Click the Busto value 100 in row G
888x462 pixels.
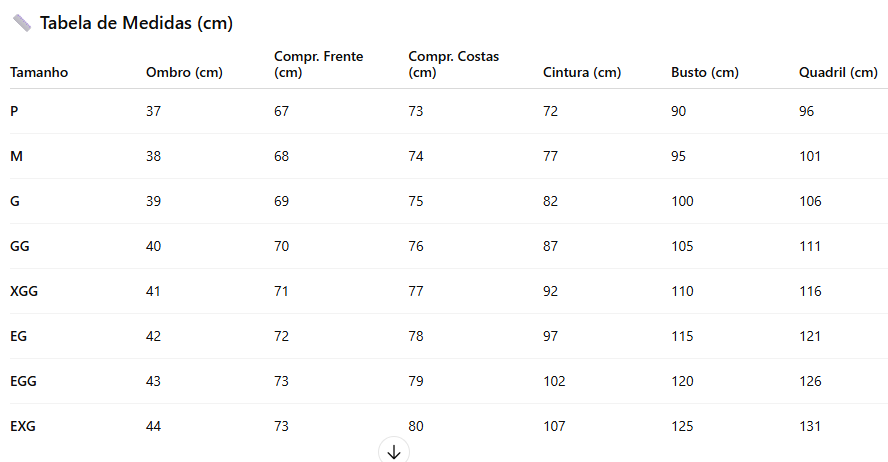[x=682, y=201]
